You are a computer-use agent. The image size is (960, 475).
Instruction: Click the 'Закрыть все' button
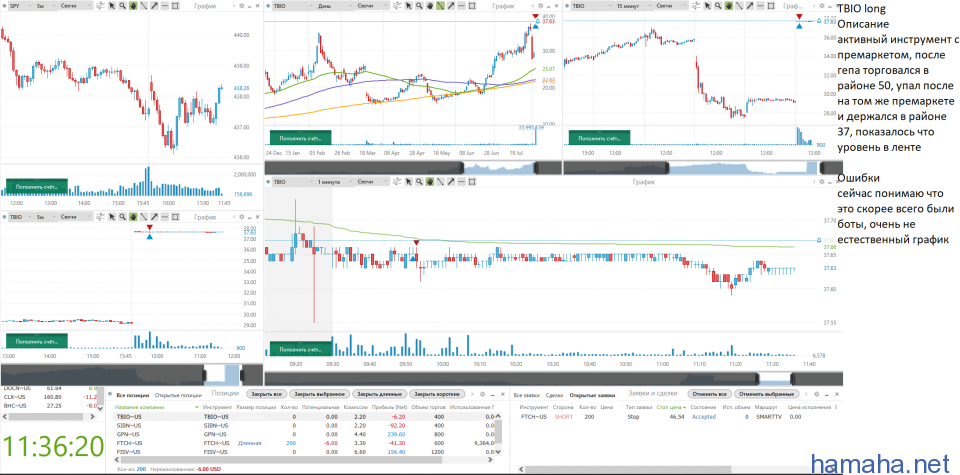[x=266, y=394]
